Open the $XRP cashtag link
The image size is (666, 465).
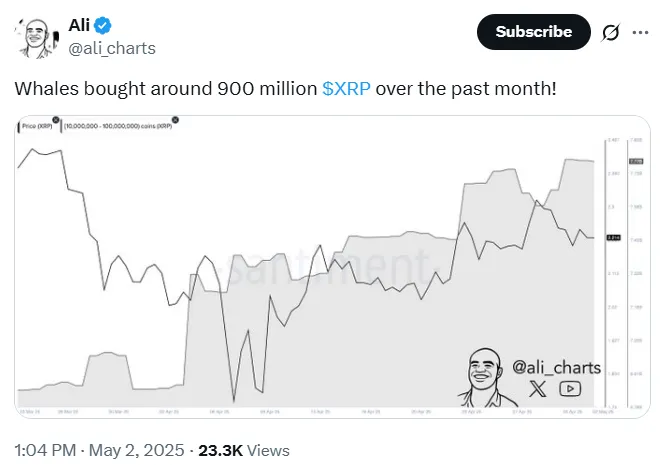pos(346,89)
